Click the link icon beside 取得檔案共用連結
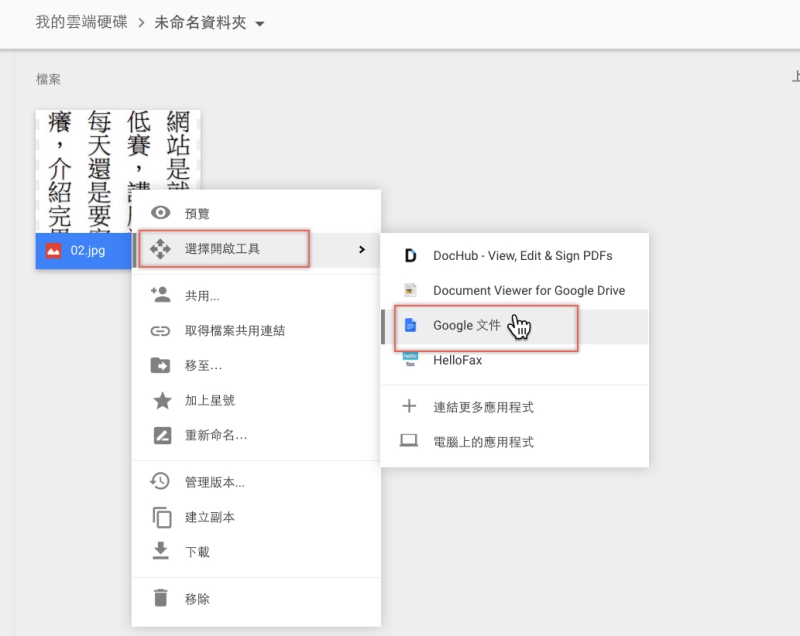This screenshot has width=800, height=636. pos(160,332)
